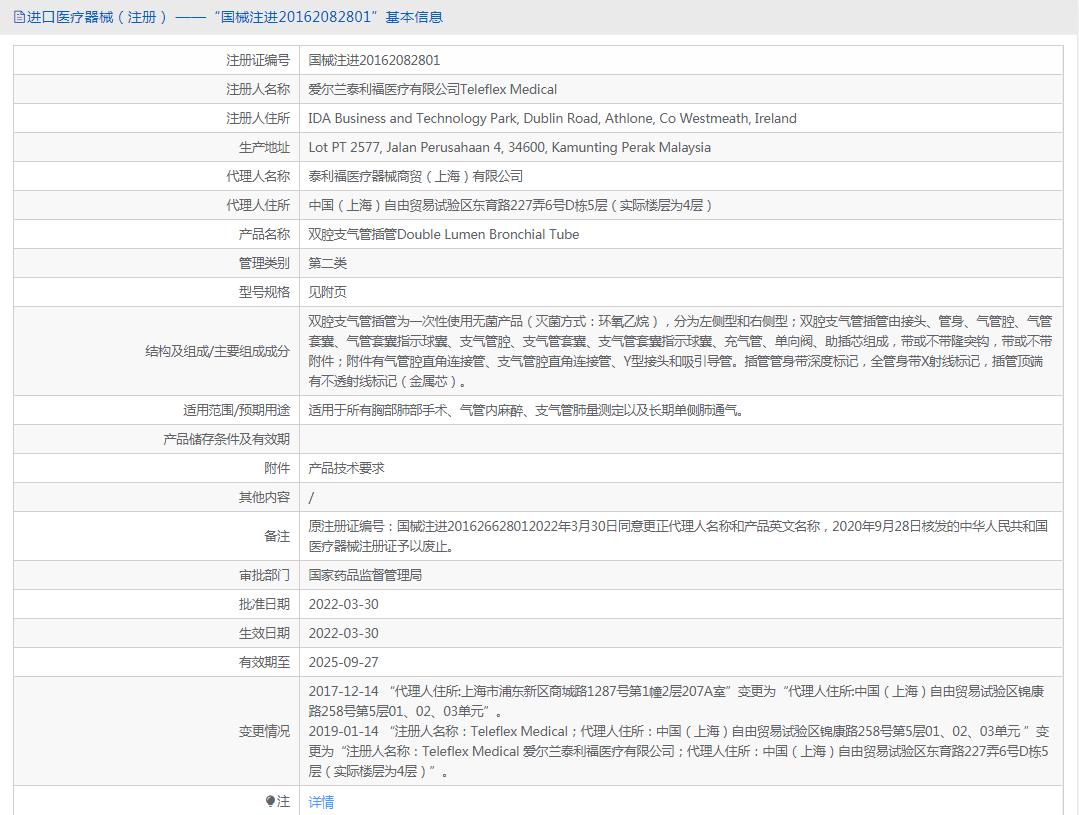Select the 2019-01-14 change record text

[x=679, y=752]
